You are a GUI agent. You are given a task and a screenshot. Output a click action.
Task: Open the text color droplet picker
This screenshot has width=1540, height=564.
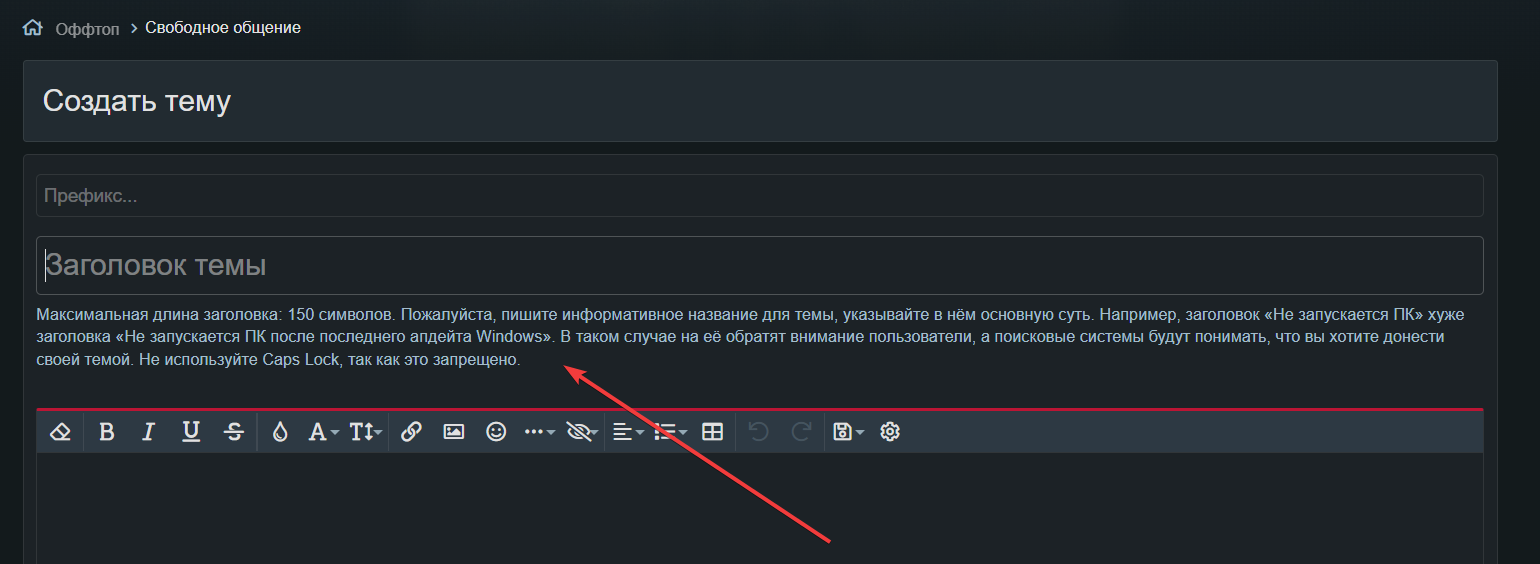280,432
